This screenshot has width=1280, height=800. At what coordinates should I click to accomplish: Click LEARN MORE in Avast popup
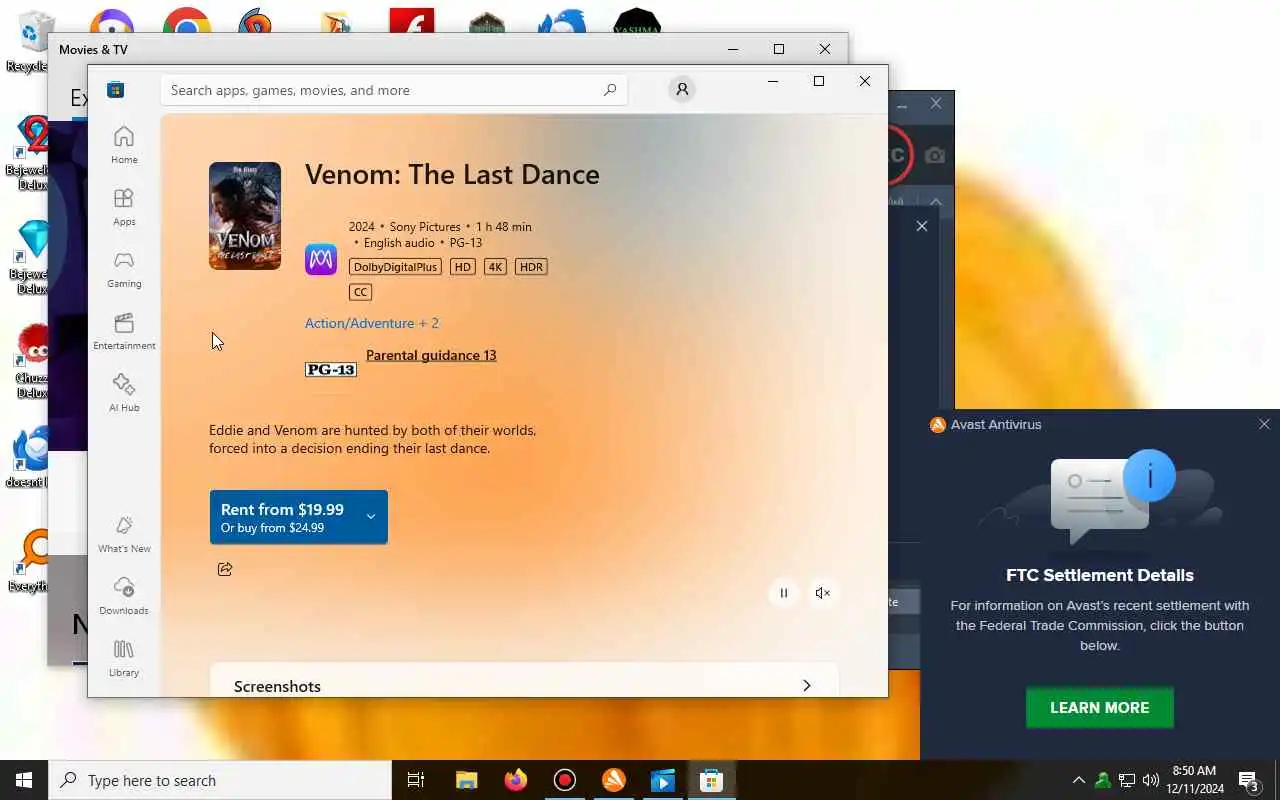click(1100, 707)
